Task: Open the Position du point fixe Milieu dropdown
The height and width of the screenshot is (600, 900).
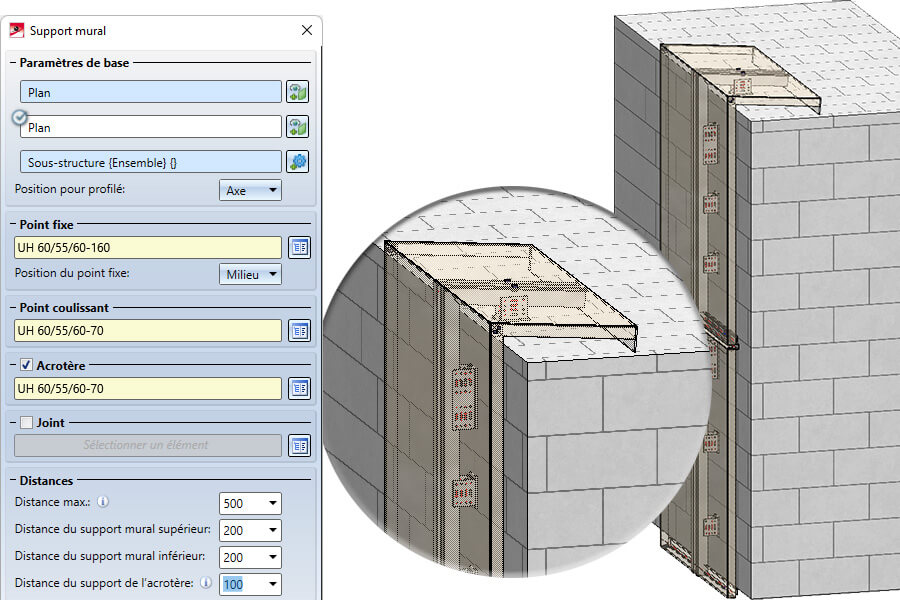Action: click(250, 274)
